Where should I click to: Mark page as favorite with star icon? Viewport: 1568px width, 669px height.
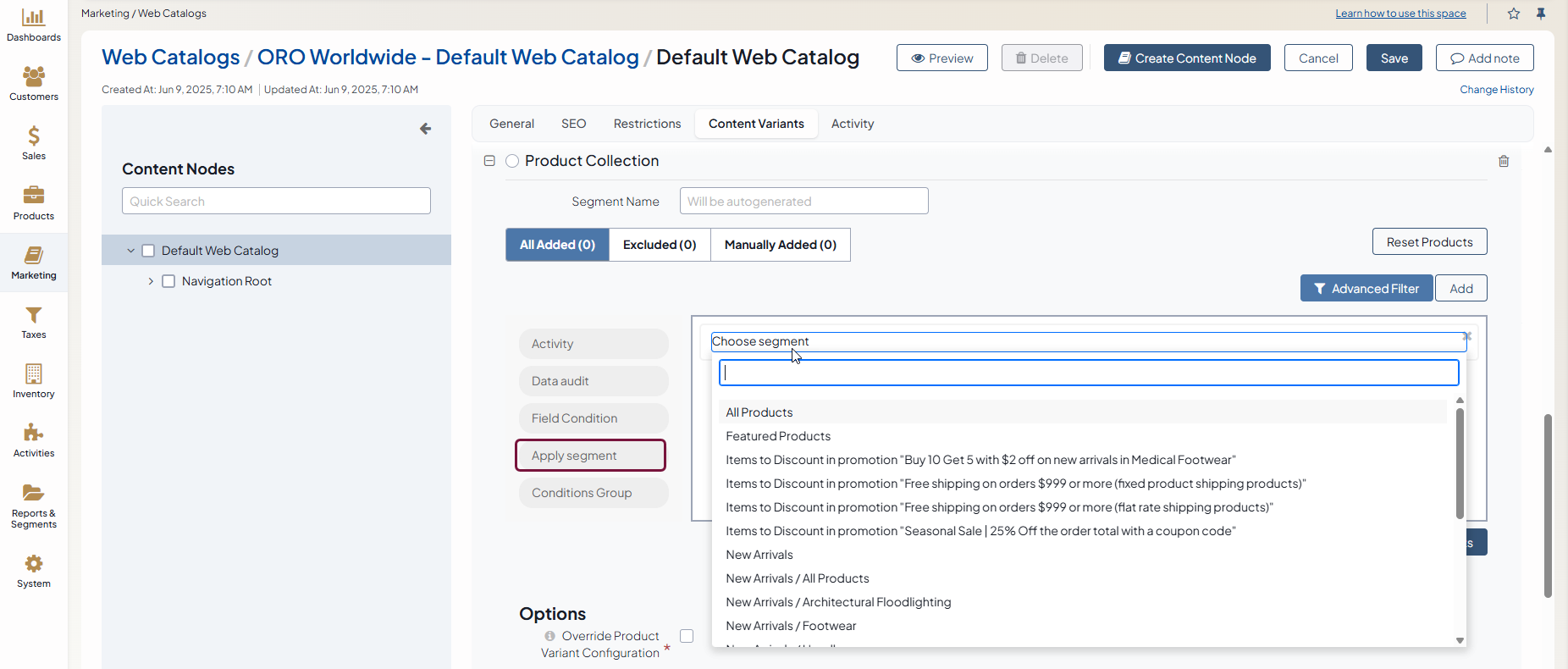click(1514, 14)
